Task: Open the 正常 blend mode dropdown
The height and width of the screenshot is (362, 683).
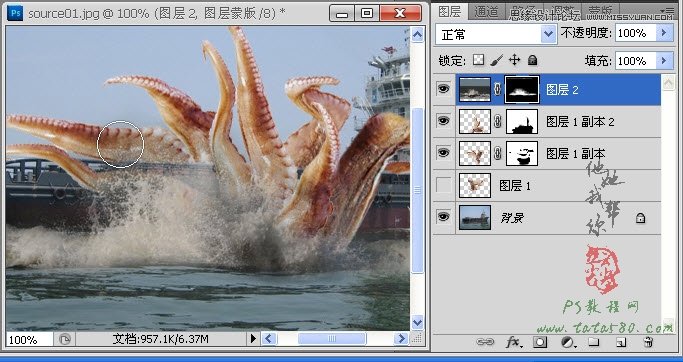Action: pos(496,34)
